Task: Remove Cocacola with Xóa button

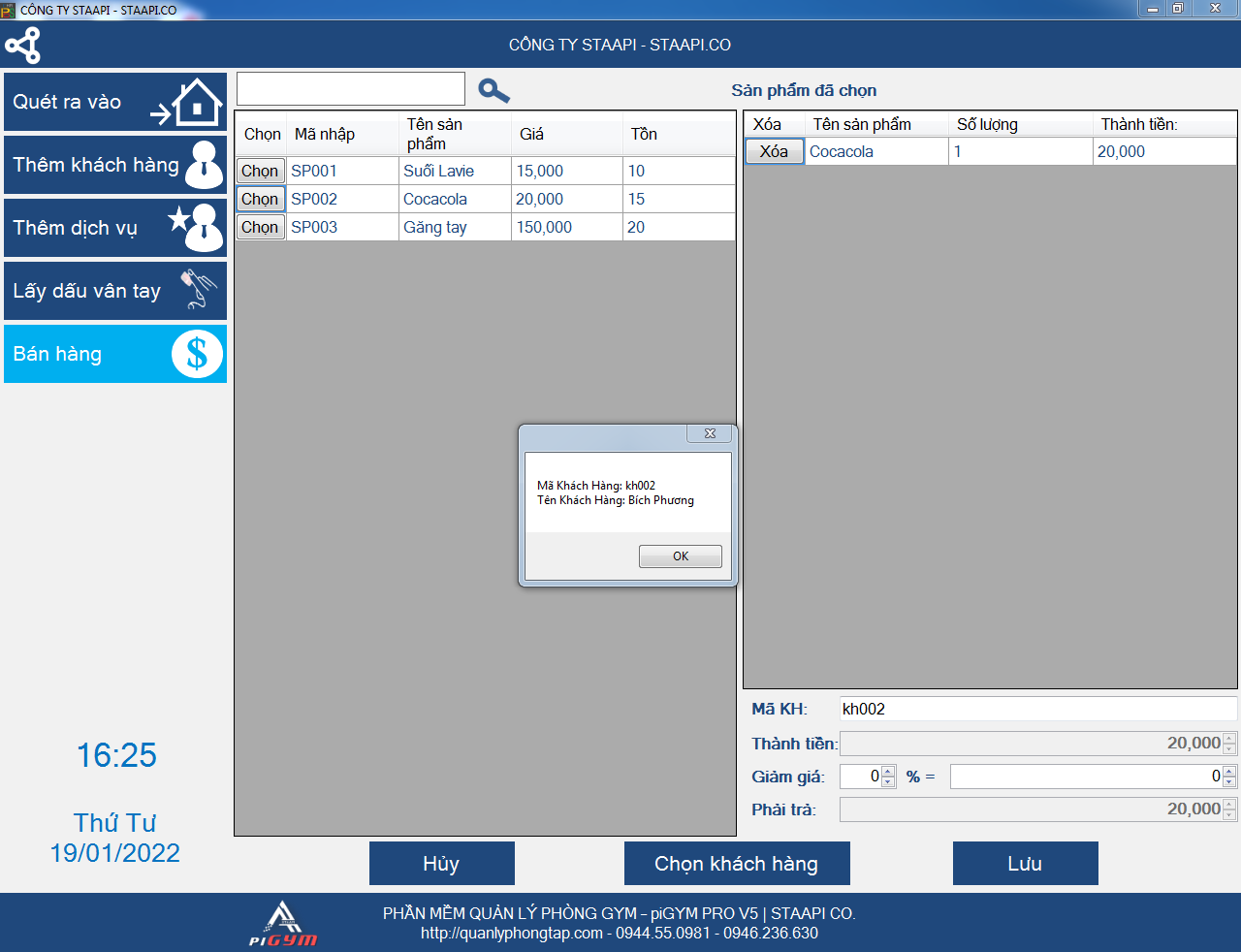Action: pos(774,151)
